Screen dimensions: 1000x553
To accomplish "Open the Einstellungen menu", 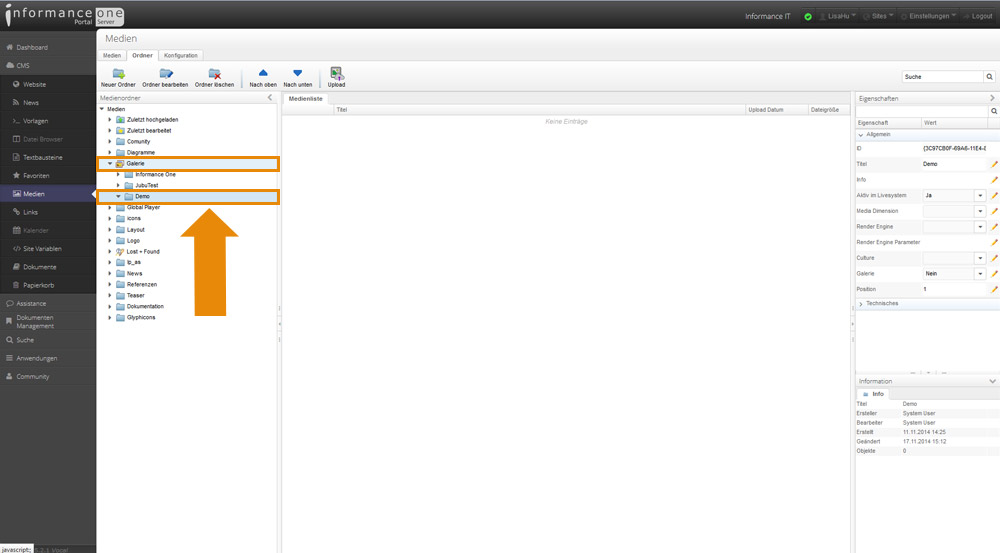I will coord(929,17).
